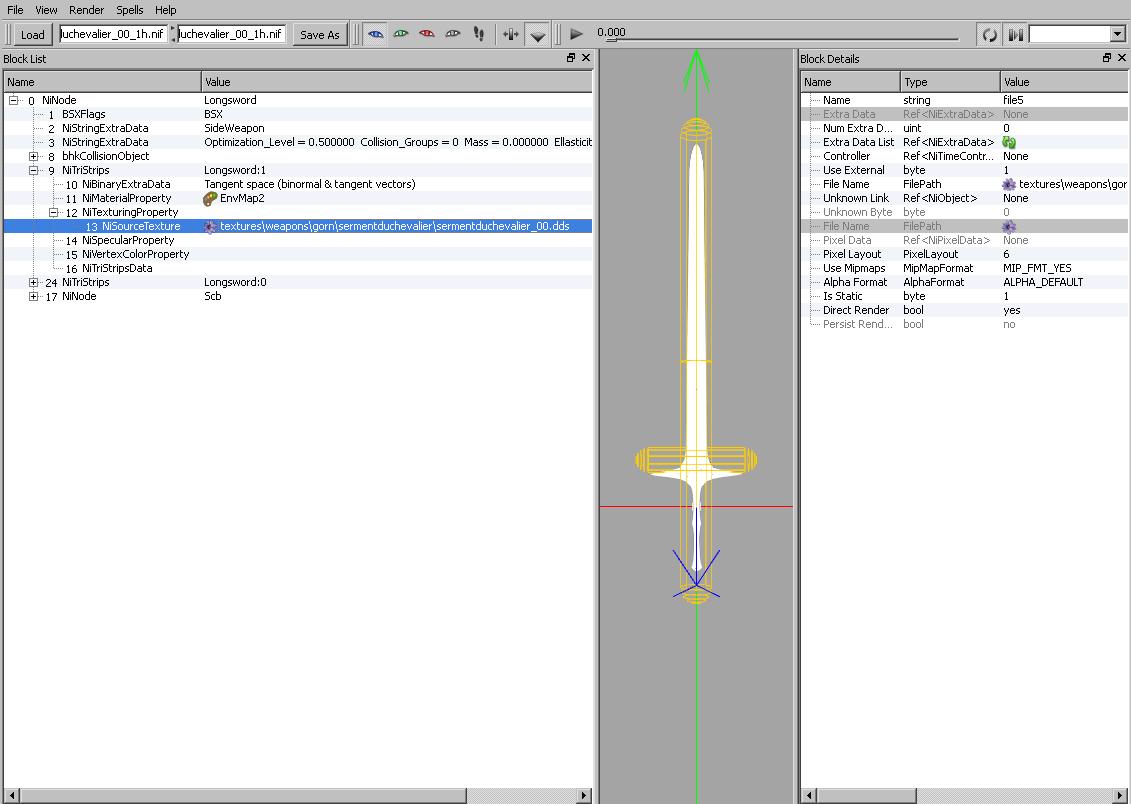1131x804 pixels.
Task: Click the flip/center view arrows icon
Action: [x=511, y=34]
